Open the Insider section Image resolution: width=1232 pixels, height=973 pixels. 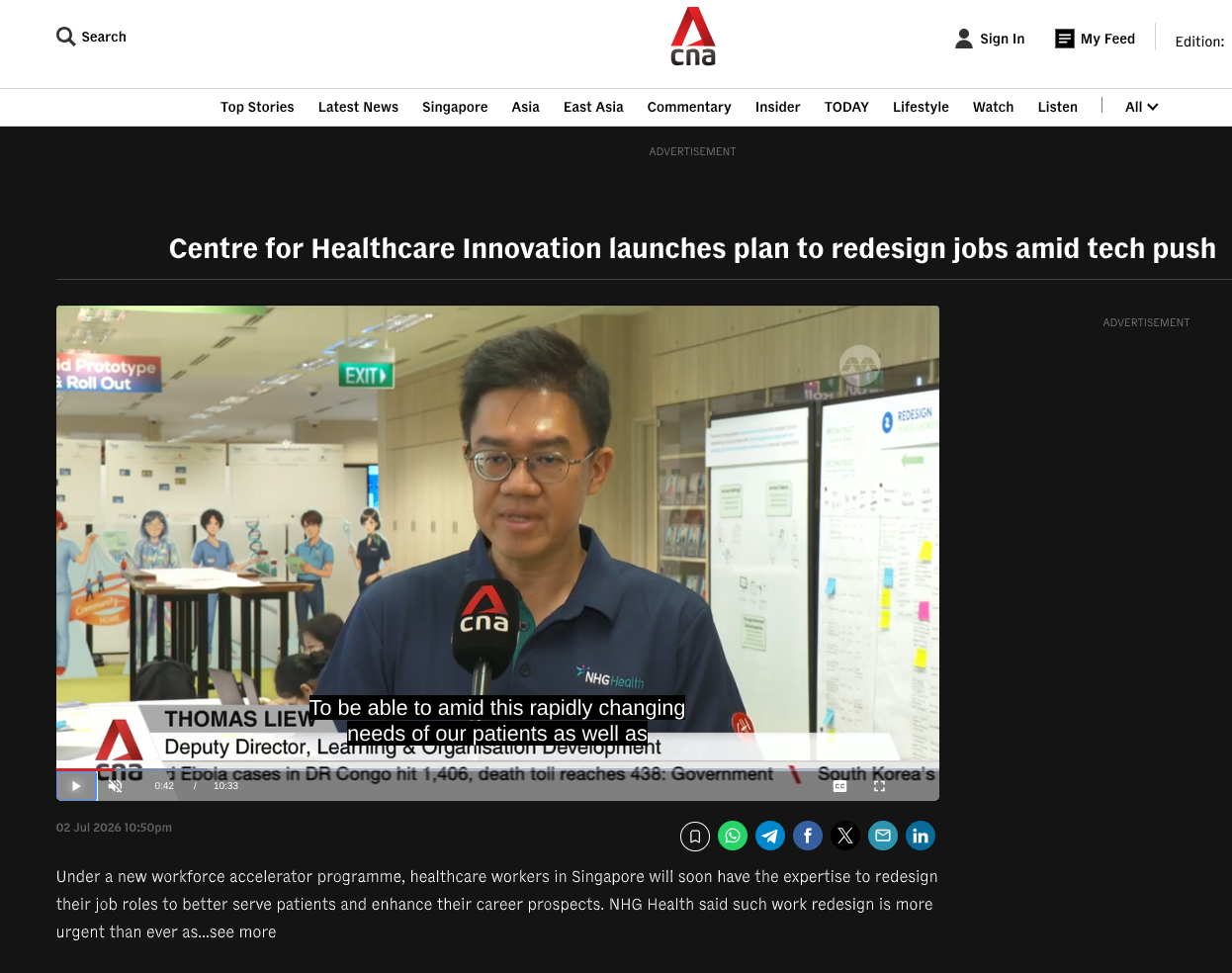(777, 107)
